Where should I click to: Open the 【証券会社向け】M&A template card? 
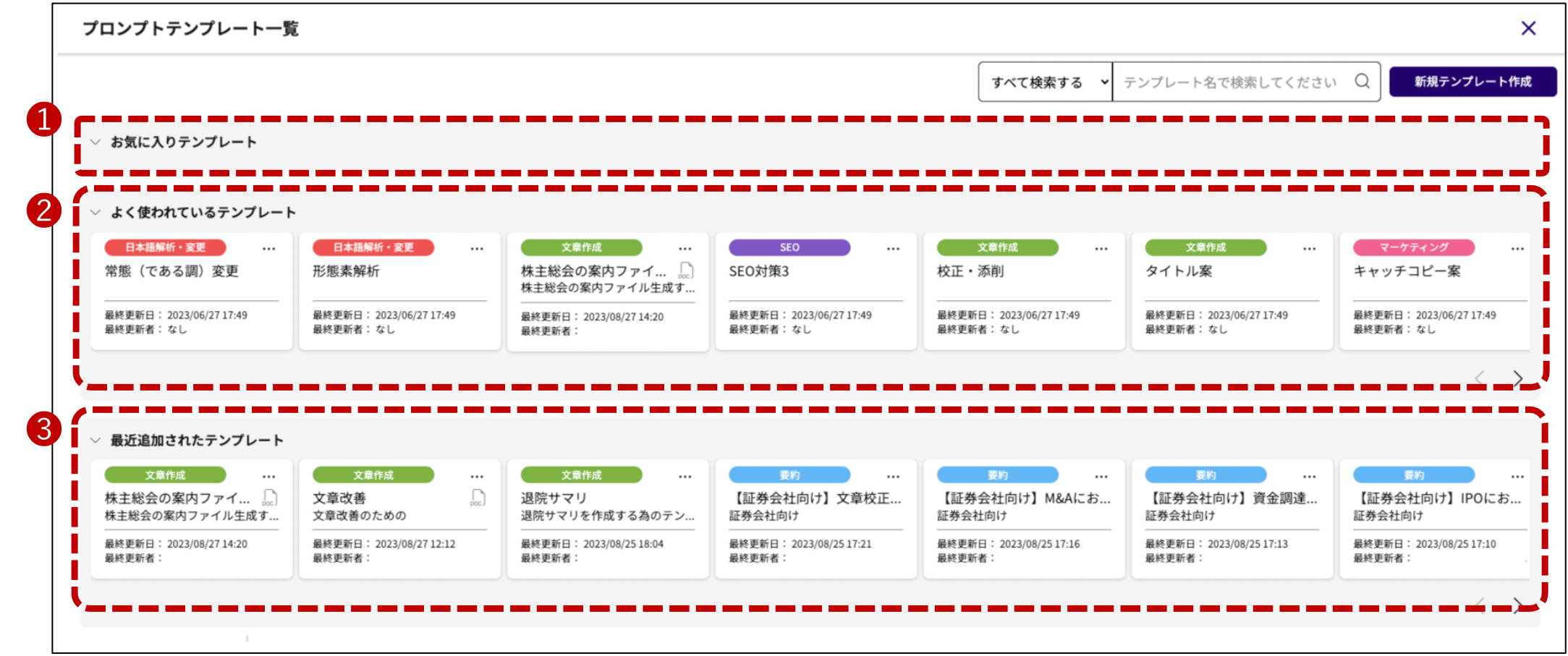pos(1023,519)
